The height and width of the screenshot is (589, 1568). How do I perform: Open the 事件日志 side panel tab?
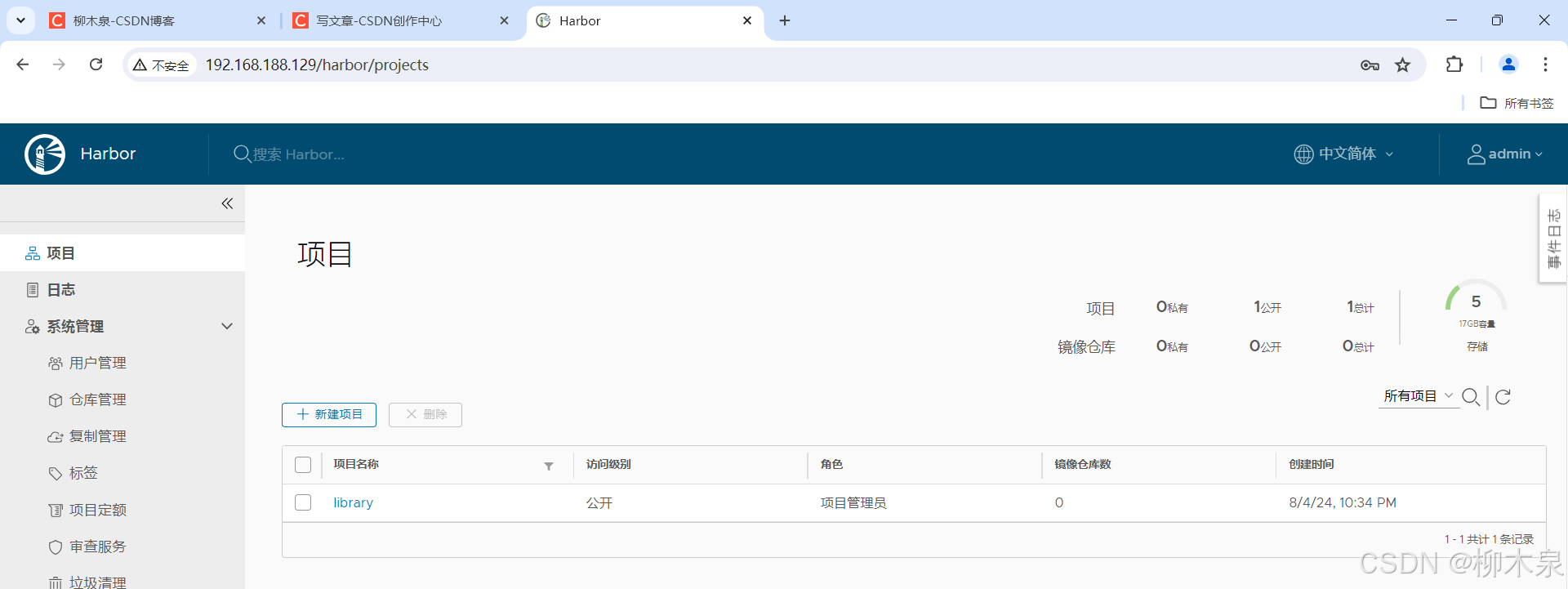1553,238
